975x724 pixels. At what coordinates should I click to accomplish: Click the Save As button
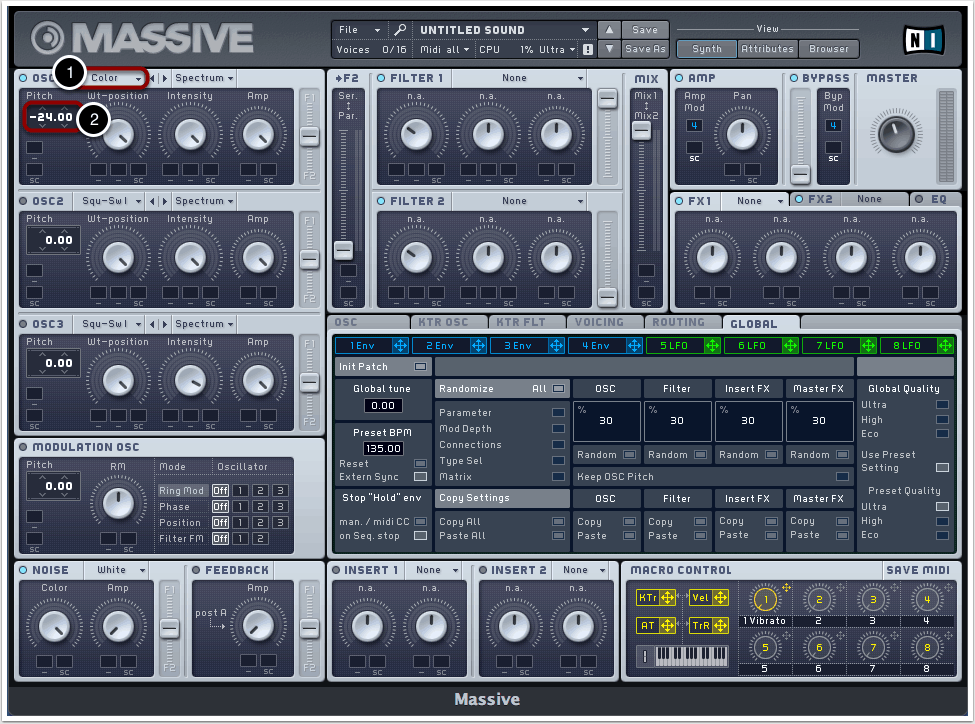coord(645,49)
